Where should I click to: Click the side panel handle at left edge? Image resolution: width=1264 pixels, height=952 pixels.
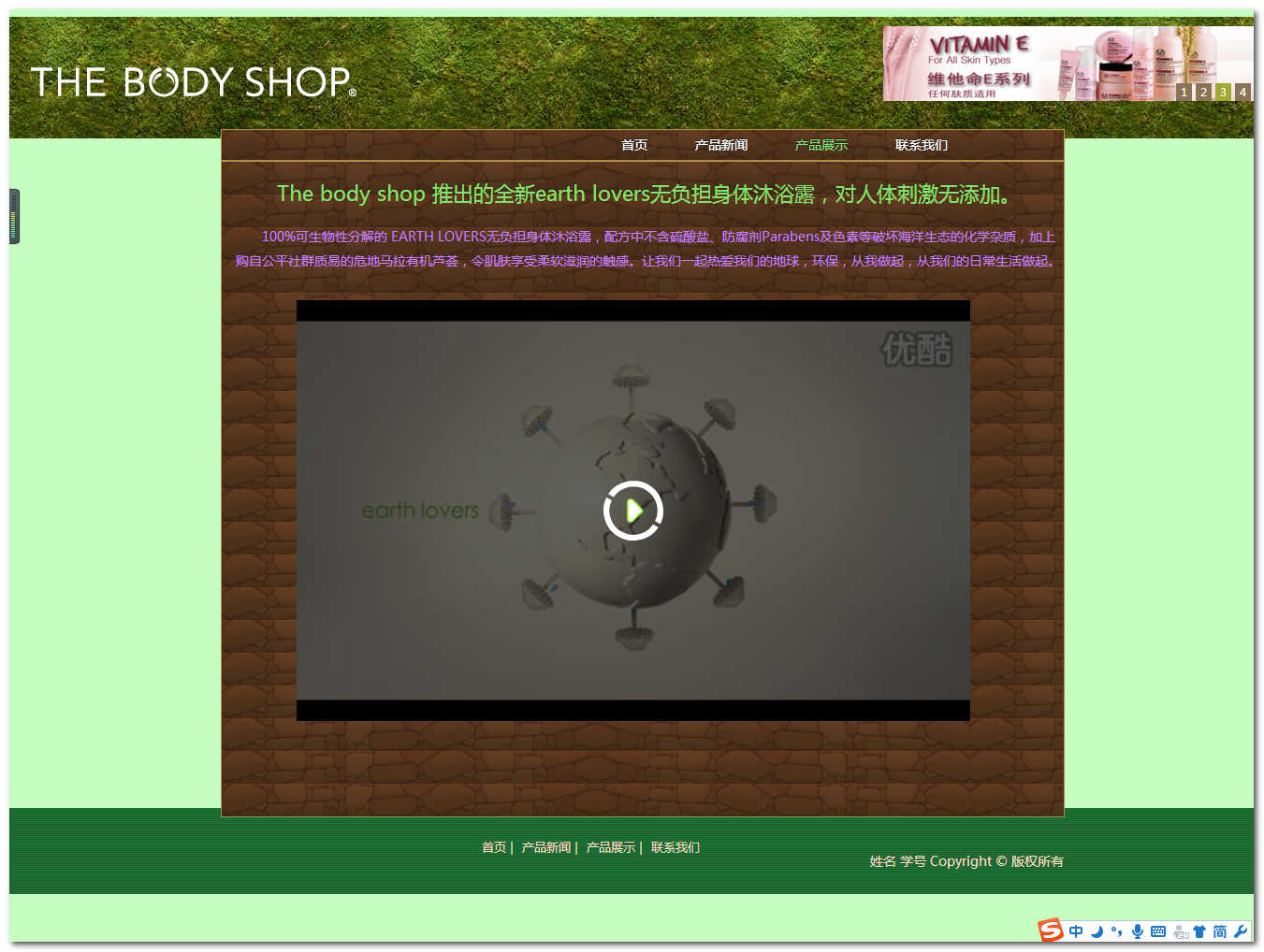(14, 216)
